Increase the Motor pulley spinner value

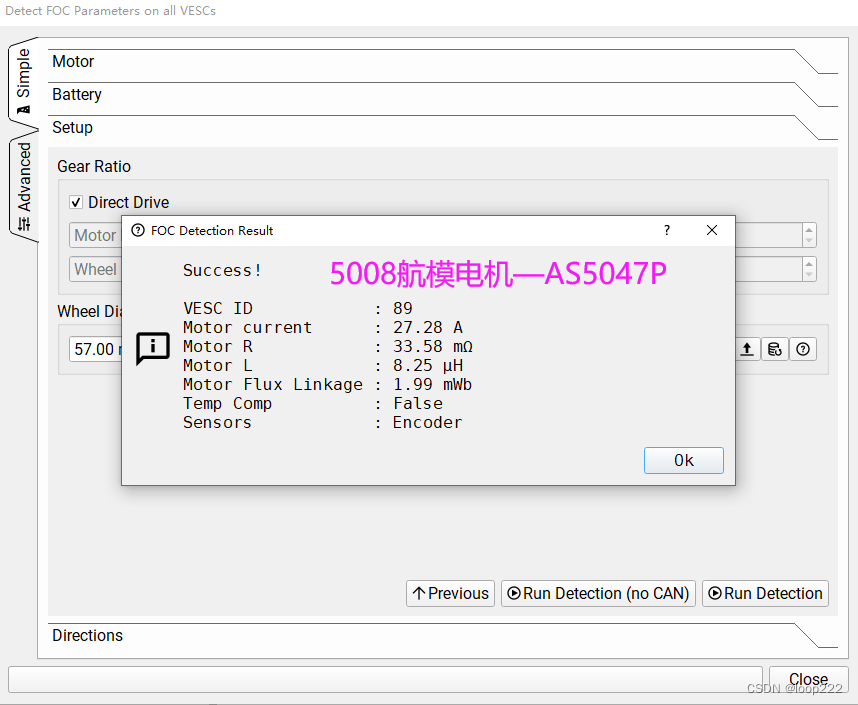tap(809, 229)
